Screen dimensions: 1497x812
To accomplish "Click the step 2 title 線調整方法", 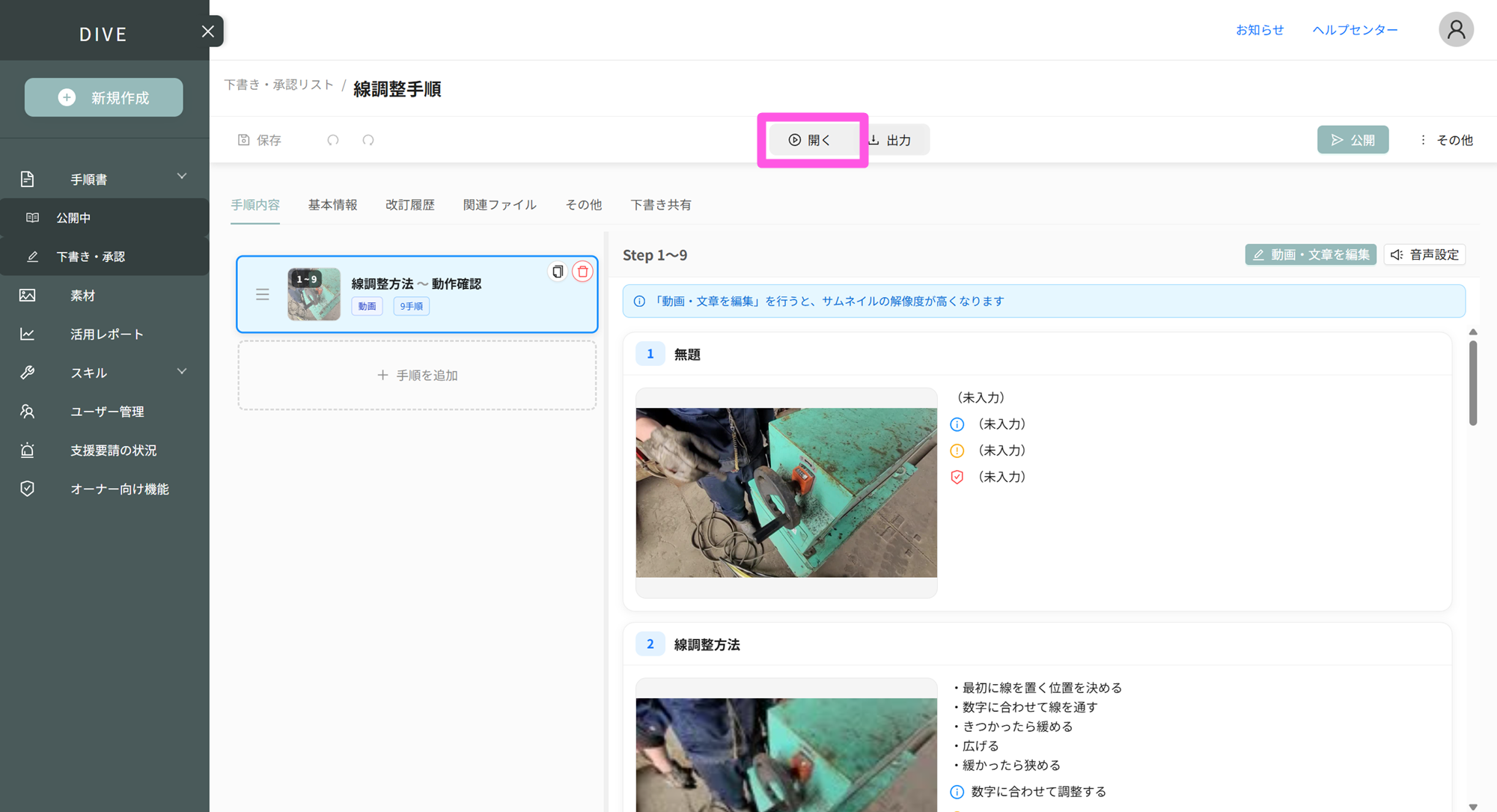I will pyautogui.click(x=707, y=644).
